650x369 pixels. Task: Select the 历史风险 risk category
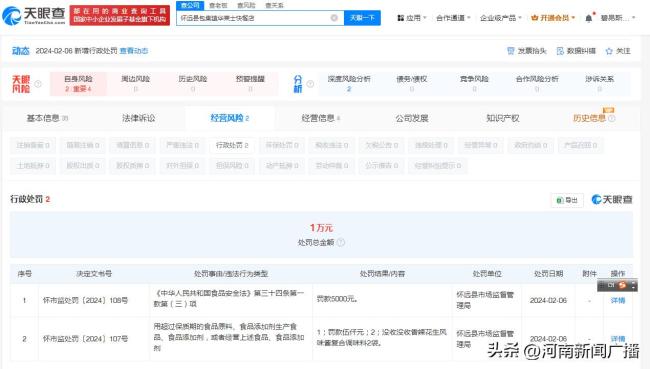point(193,84)
